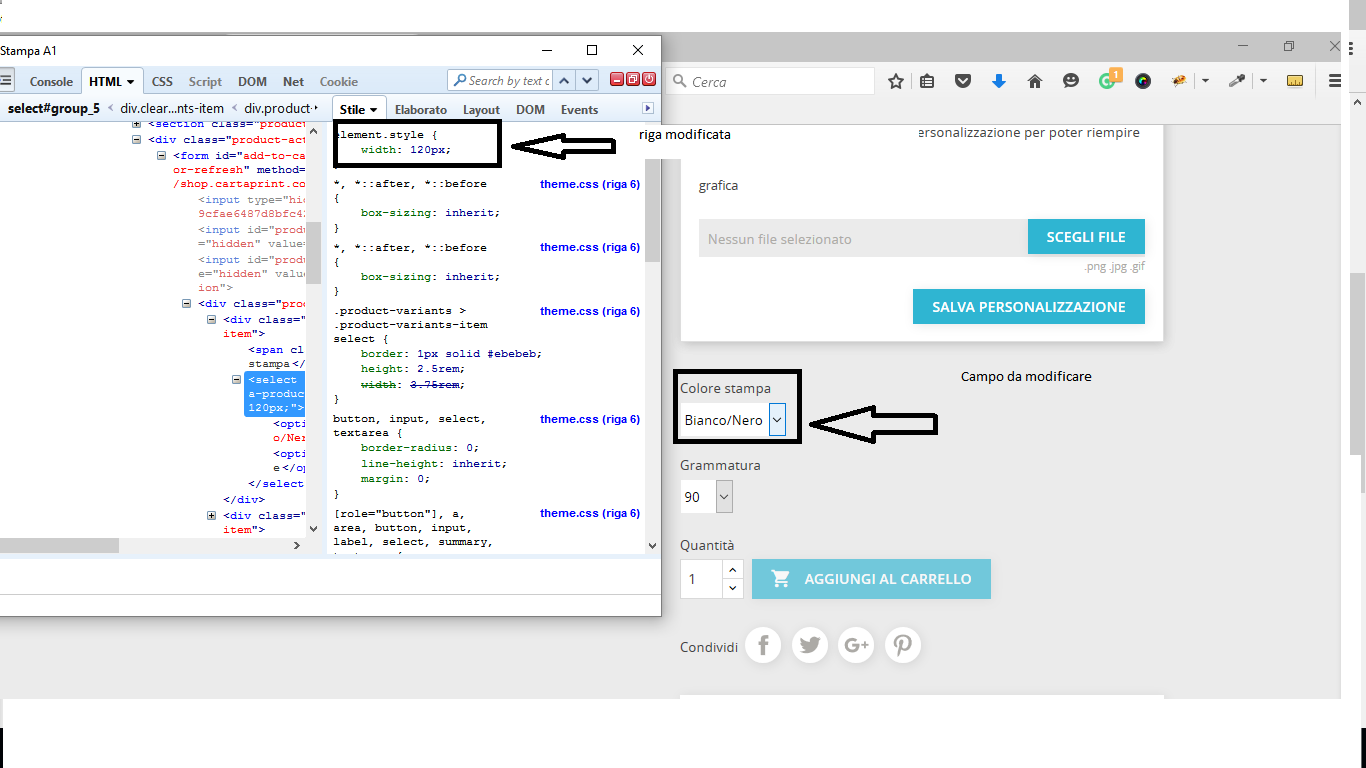Open the Grammarly icon with notification badge
Image resolution: width=1366 pixels, height=768 pixels.
(x=1108, y=80)
